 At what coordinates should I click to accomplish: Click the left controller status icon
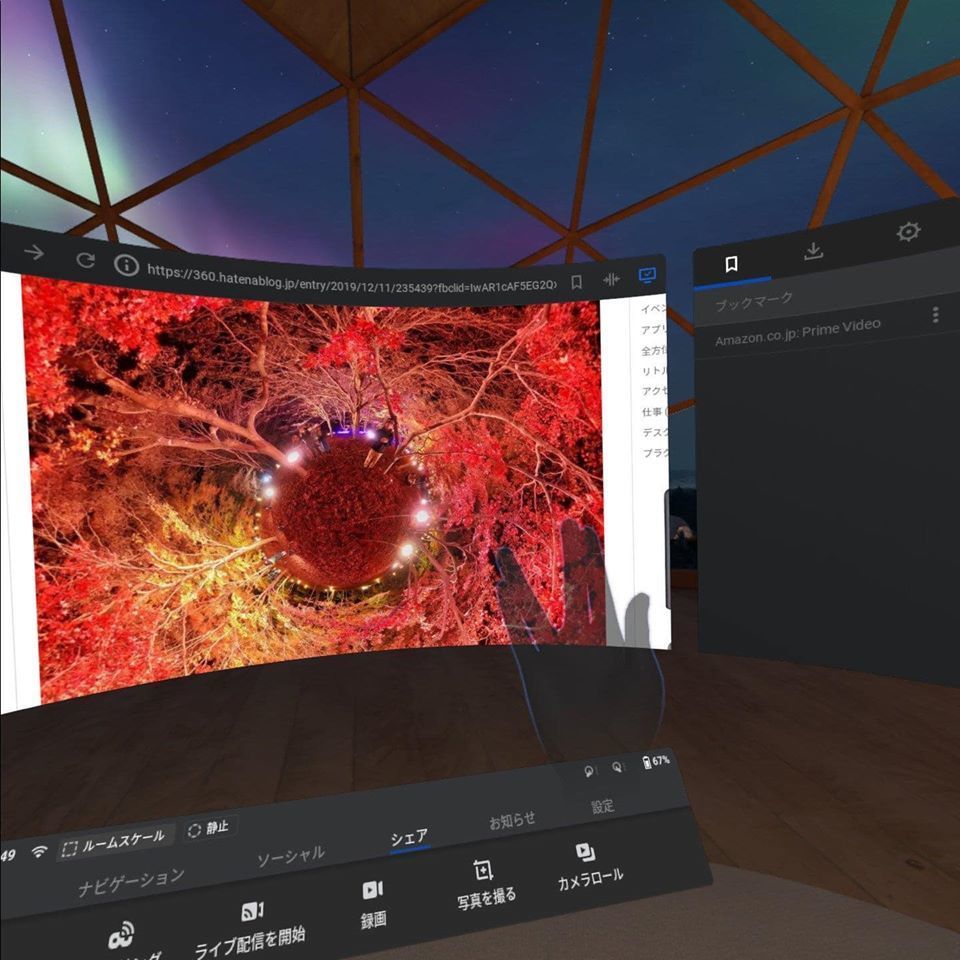coord(588,771)
